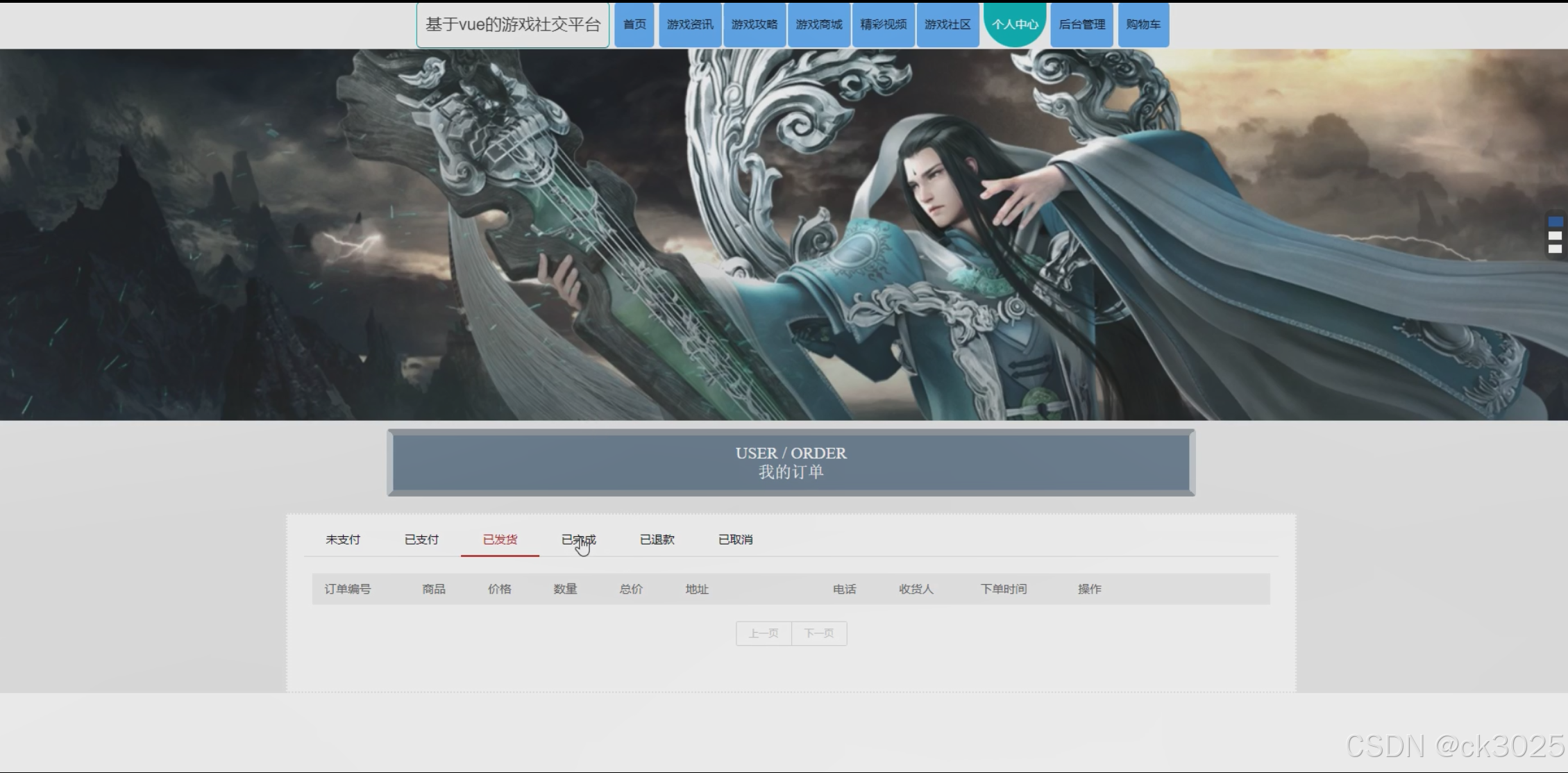This screenshot has width=1568, height=773.
Task: Open the highlighted 个人中心 personal center
Action: click(1015, 24)
